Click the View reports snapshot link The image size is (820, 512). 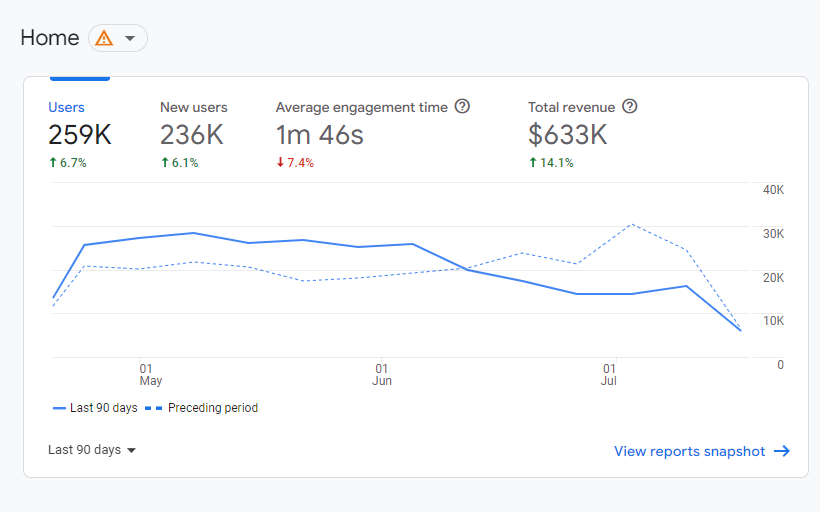coord(689,451)
